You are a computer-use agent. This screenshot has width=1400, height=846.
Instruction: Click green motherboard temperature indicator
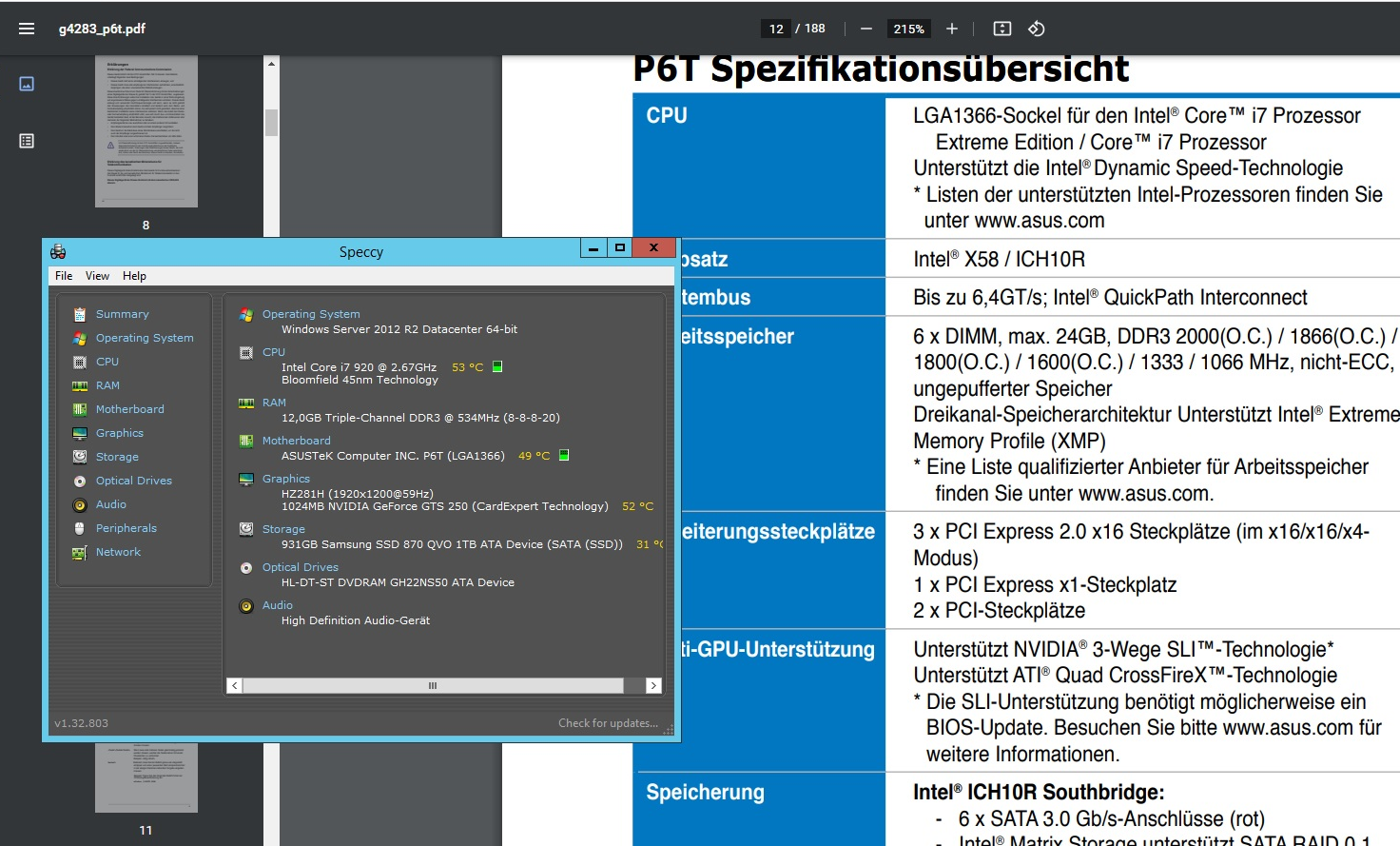point(564,455)
